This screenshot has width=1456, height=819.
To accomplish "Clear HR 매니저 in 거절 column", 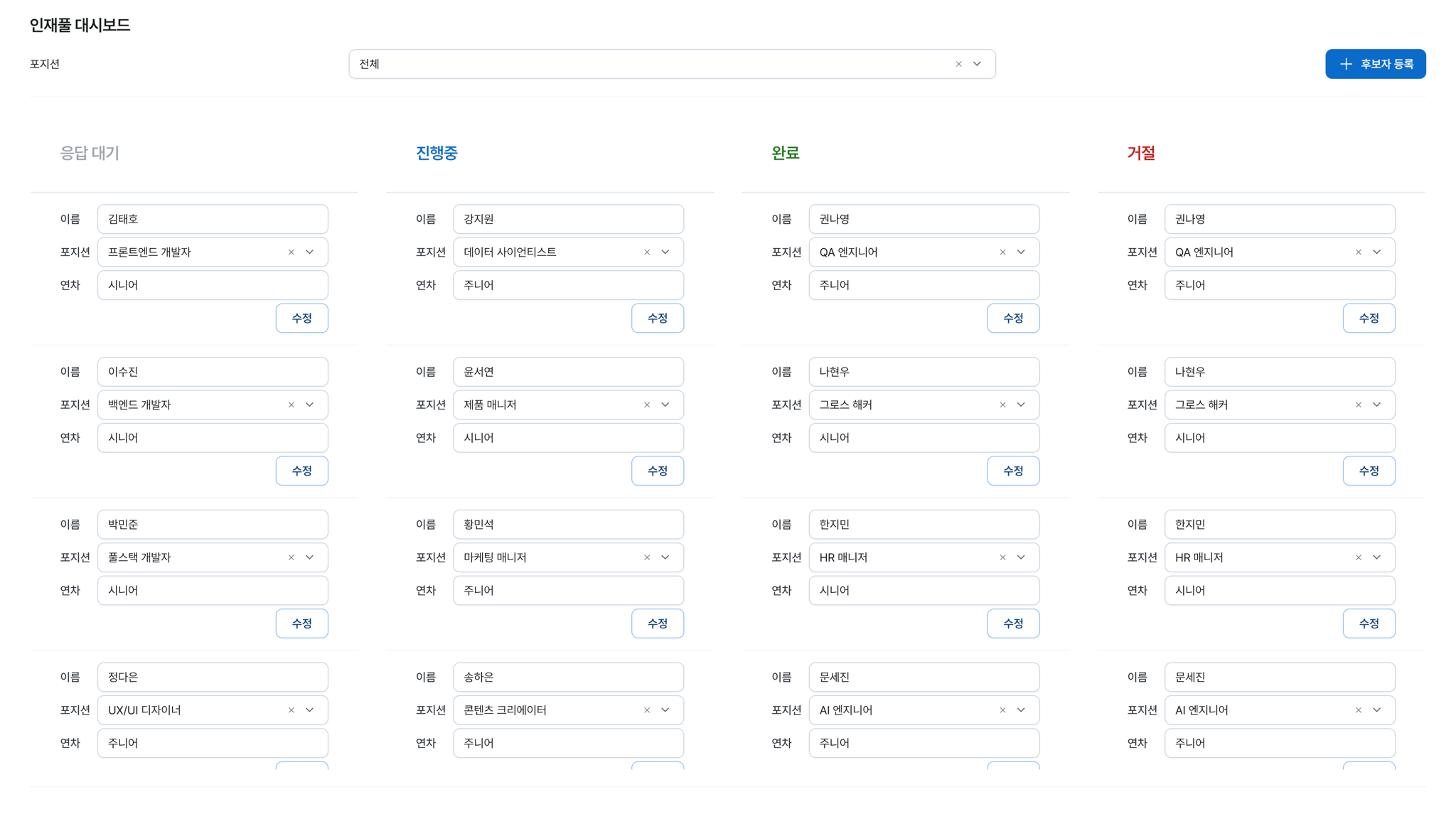I will 1359,558.
